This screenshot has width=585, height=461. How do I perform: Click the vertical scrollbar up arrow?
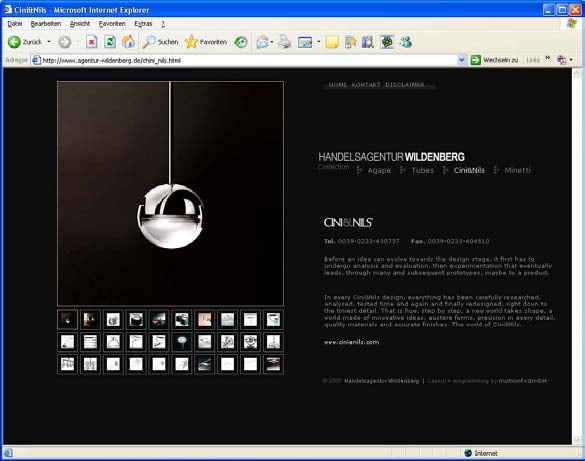click(x=577, y=73)
